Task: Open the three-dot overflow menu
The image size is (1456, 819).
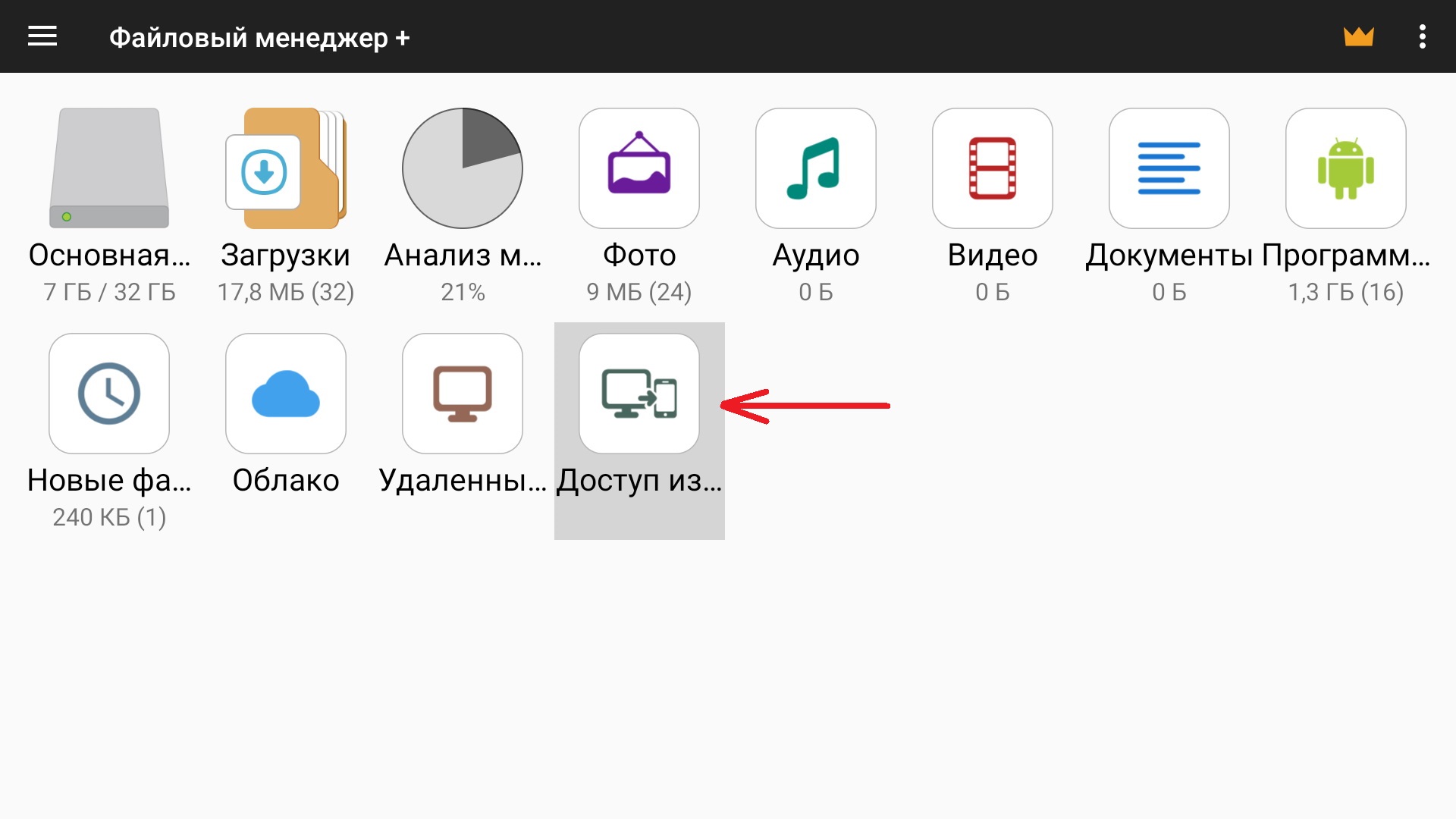Action: 1422,36
